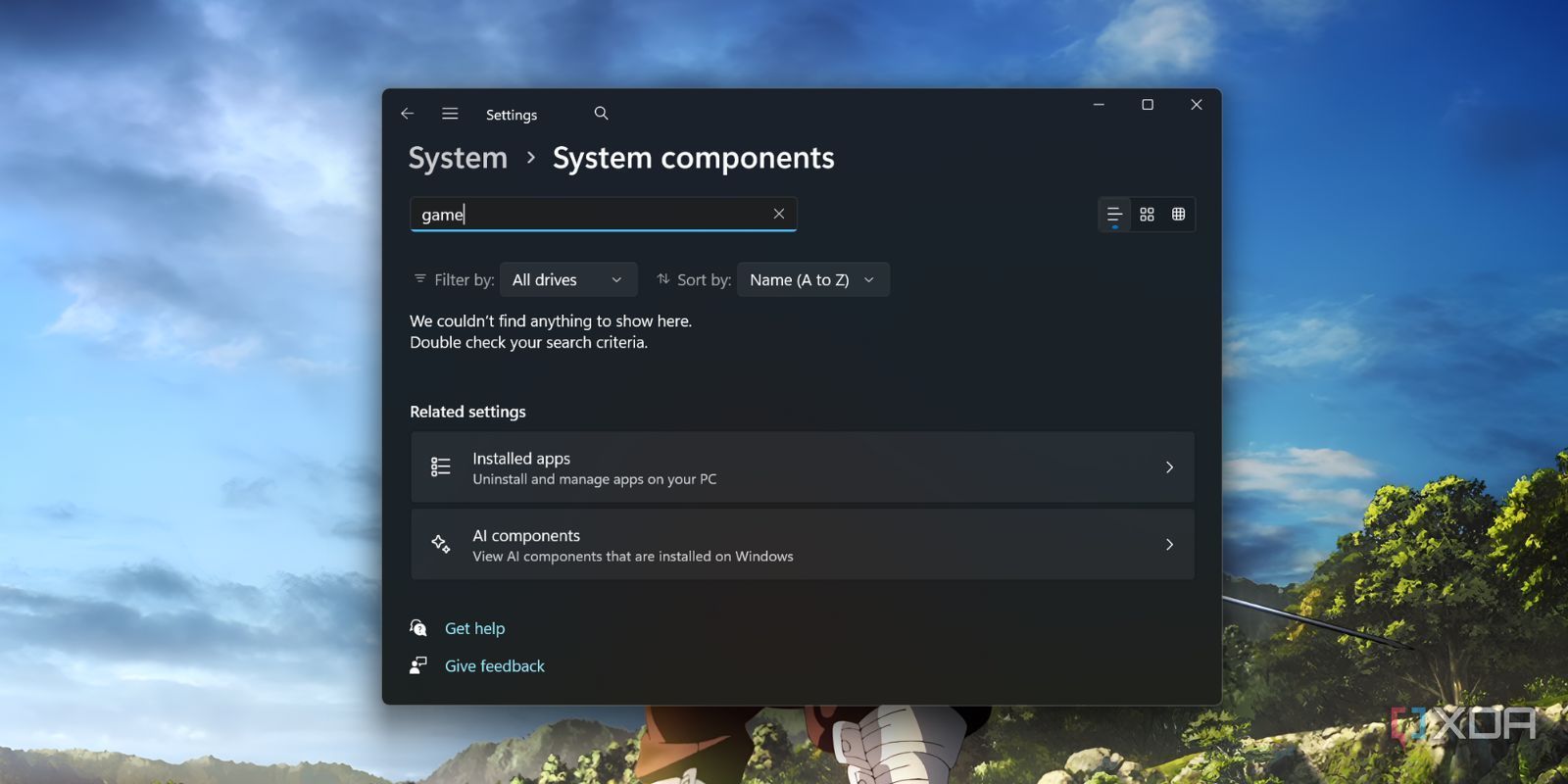Open the Filter by All drives dropdown
This screenshot has height=784, width=1568.
point(568,280)
